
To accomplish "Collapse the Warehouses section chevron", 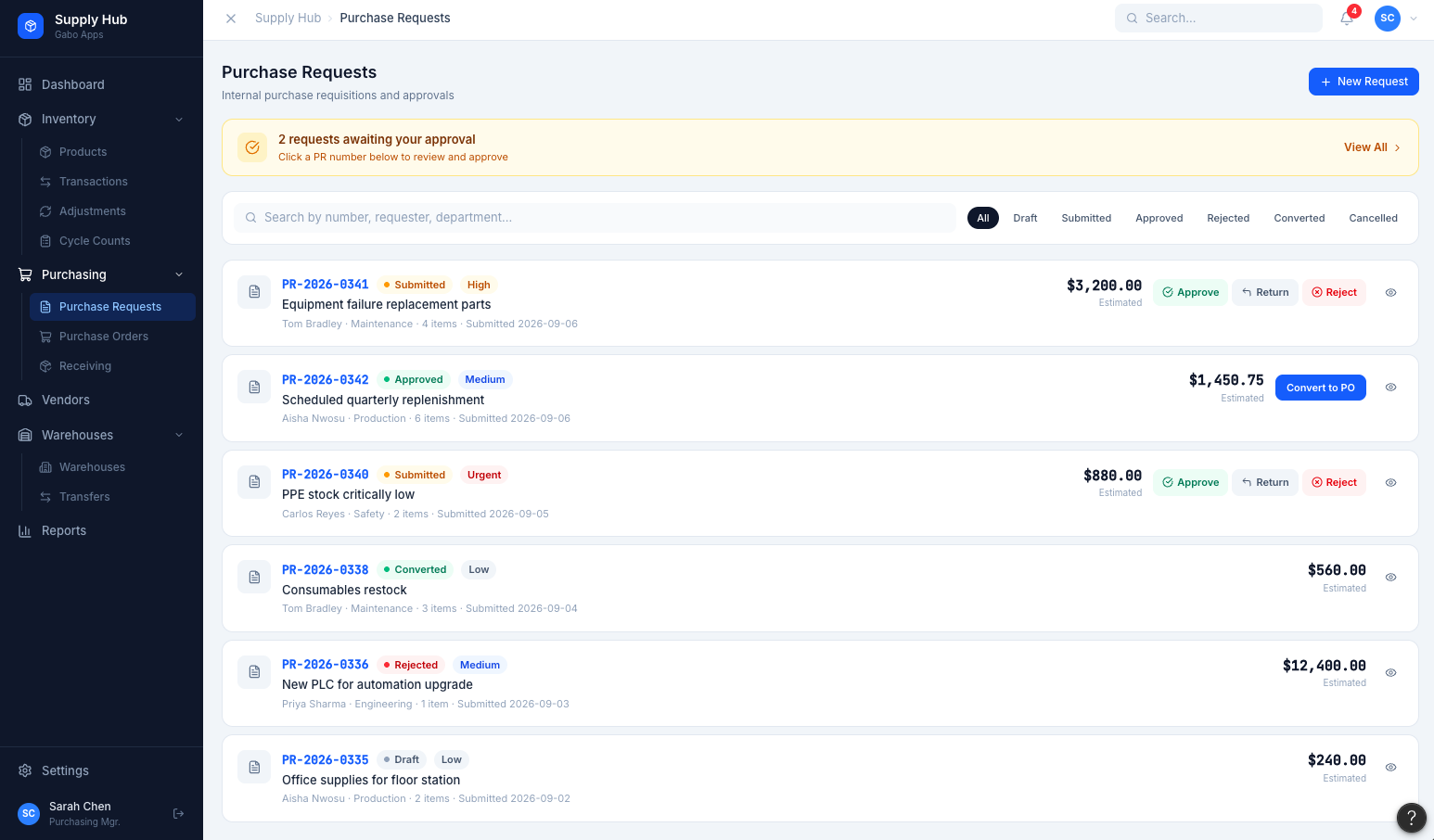I will (x=179, y=435).
